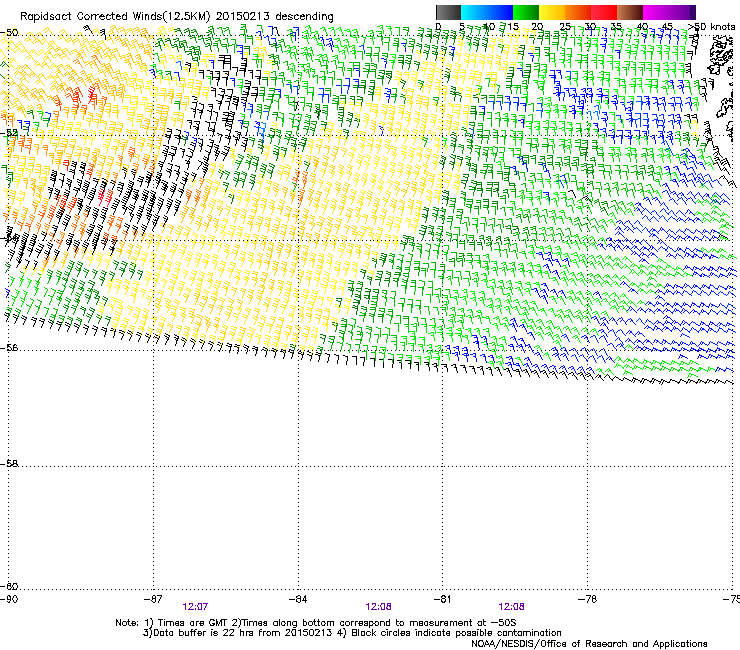Click the orange 25-30 knots legend swatch
The width and height of the screenshot is (740, 650).
578,12
